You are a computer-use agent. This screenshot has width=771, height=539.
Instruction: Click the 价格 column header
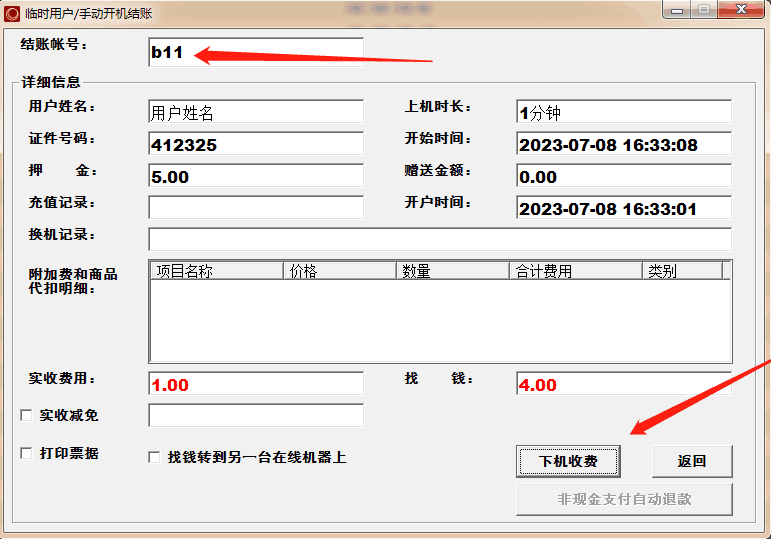click(x=340, y=271)
